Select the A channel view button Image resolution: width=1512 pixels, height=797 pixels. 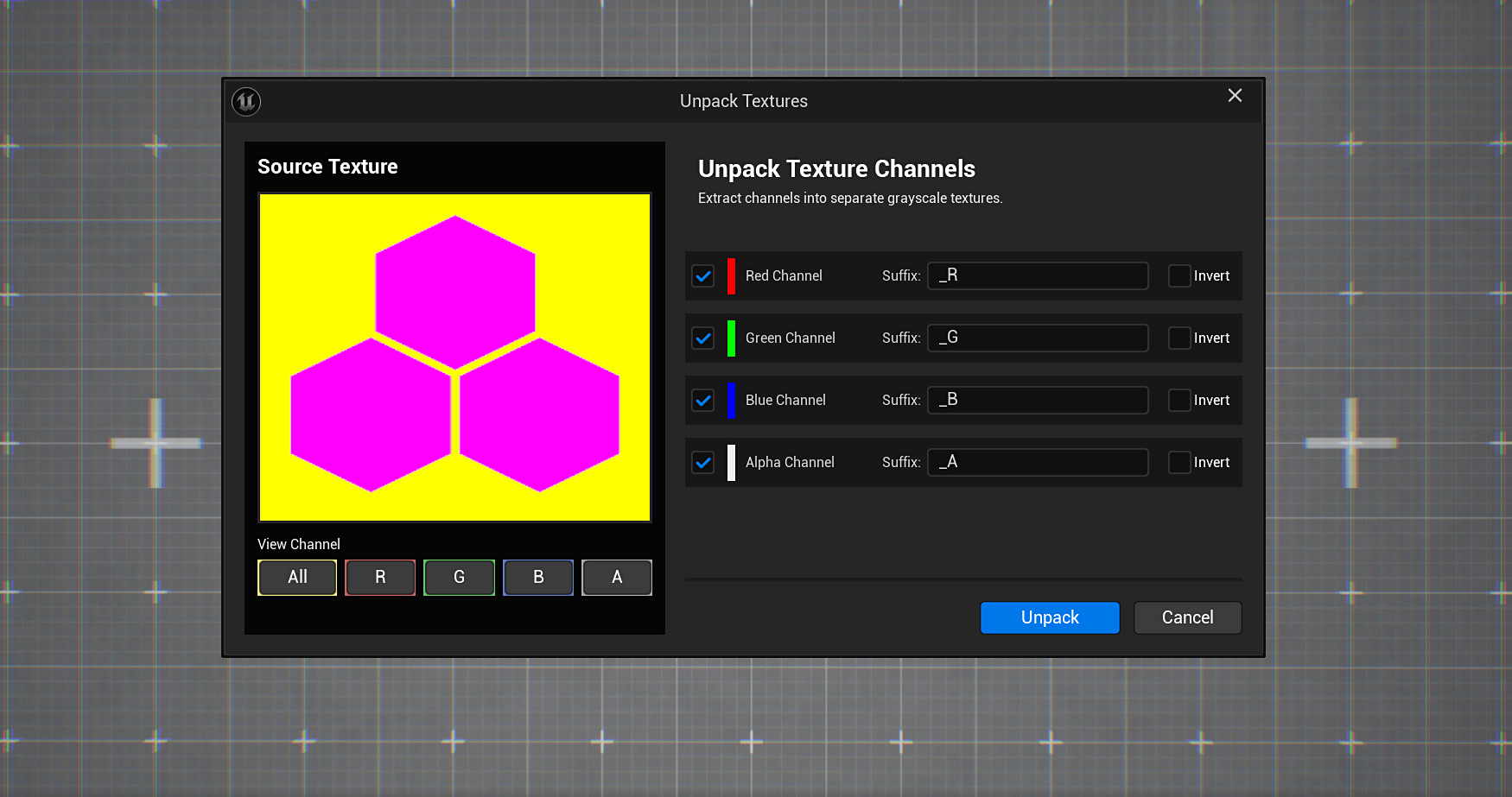point(616,577)
